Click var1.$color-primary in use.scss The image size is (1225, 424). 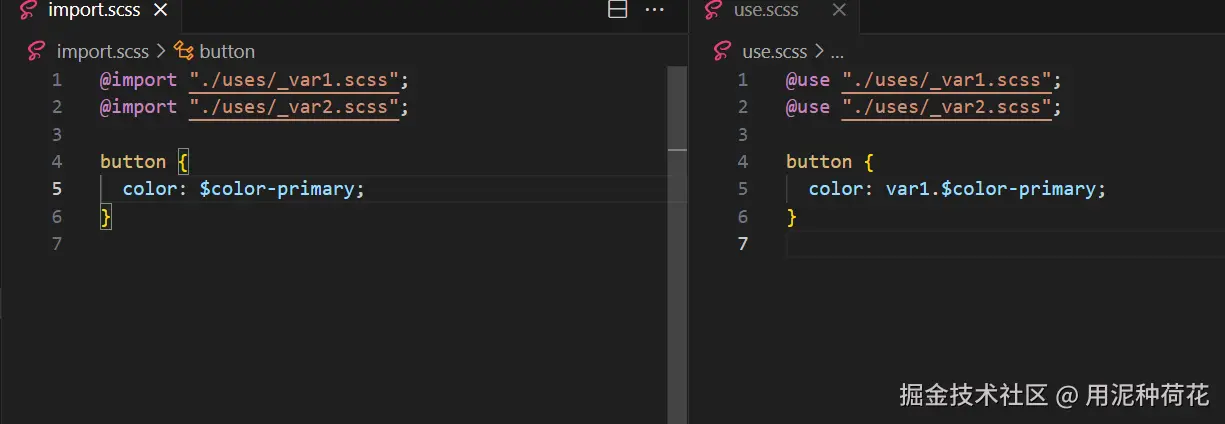(x=990, y=188)
